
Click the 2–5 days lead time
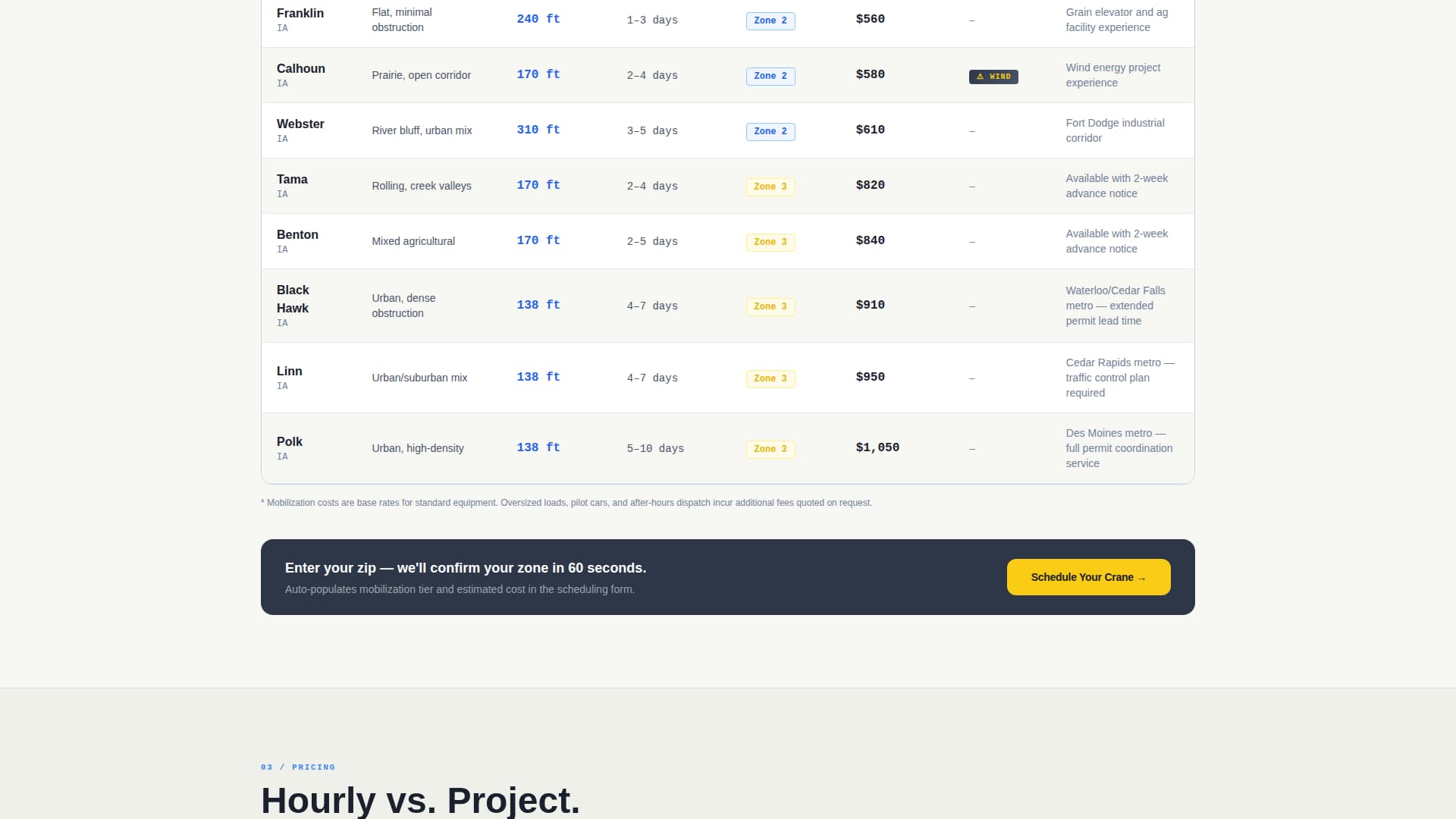coord(652,242)
